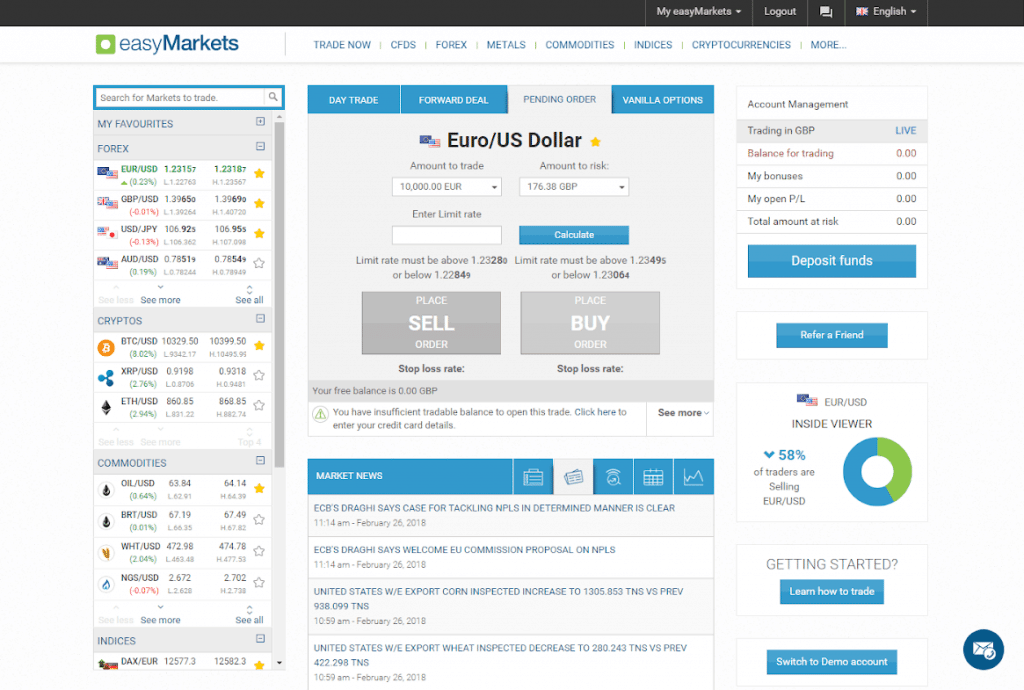The width and height of the screenshot is (1024, 690).
Task: Toggle favourite star for EUR/USD row
Action: pos(259,174)
